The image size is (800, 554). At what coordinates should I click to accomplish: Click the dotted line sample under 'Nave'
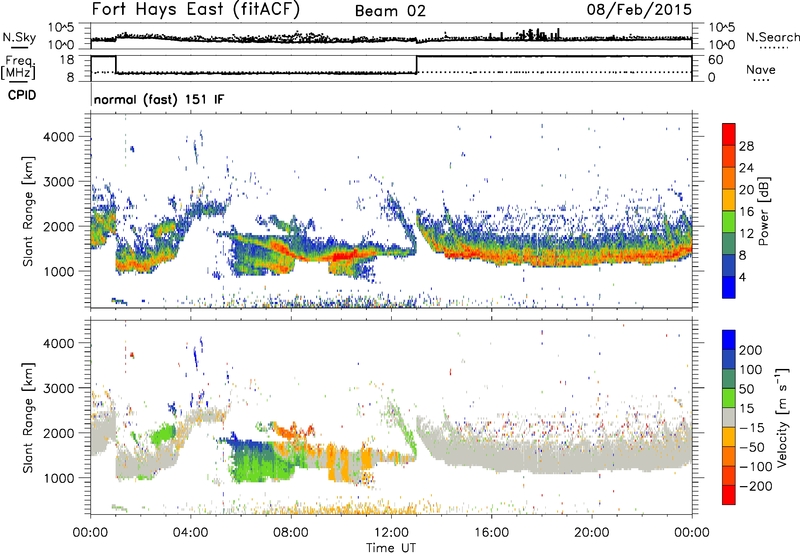(761, 81)
